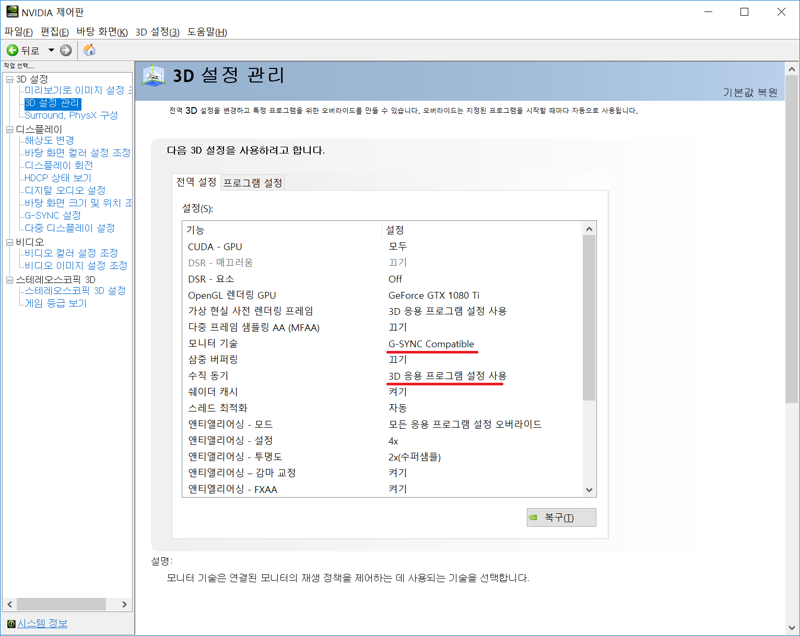The width and height of the screenshot is (800, 636).
Task: Select the 앤티앨리어싱 - FXAA row
Action: (x=382, y=489)
